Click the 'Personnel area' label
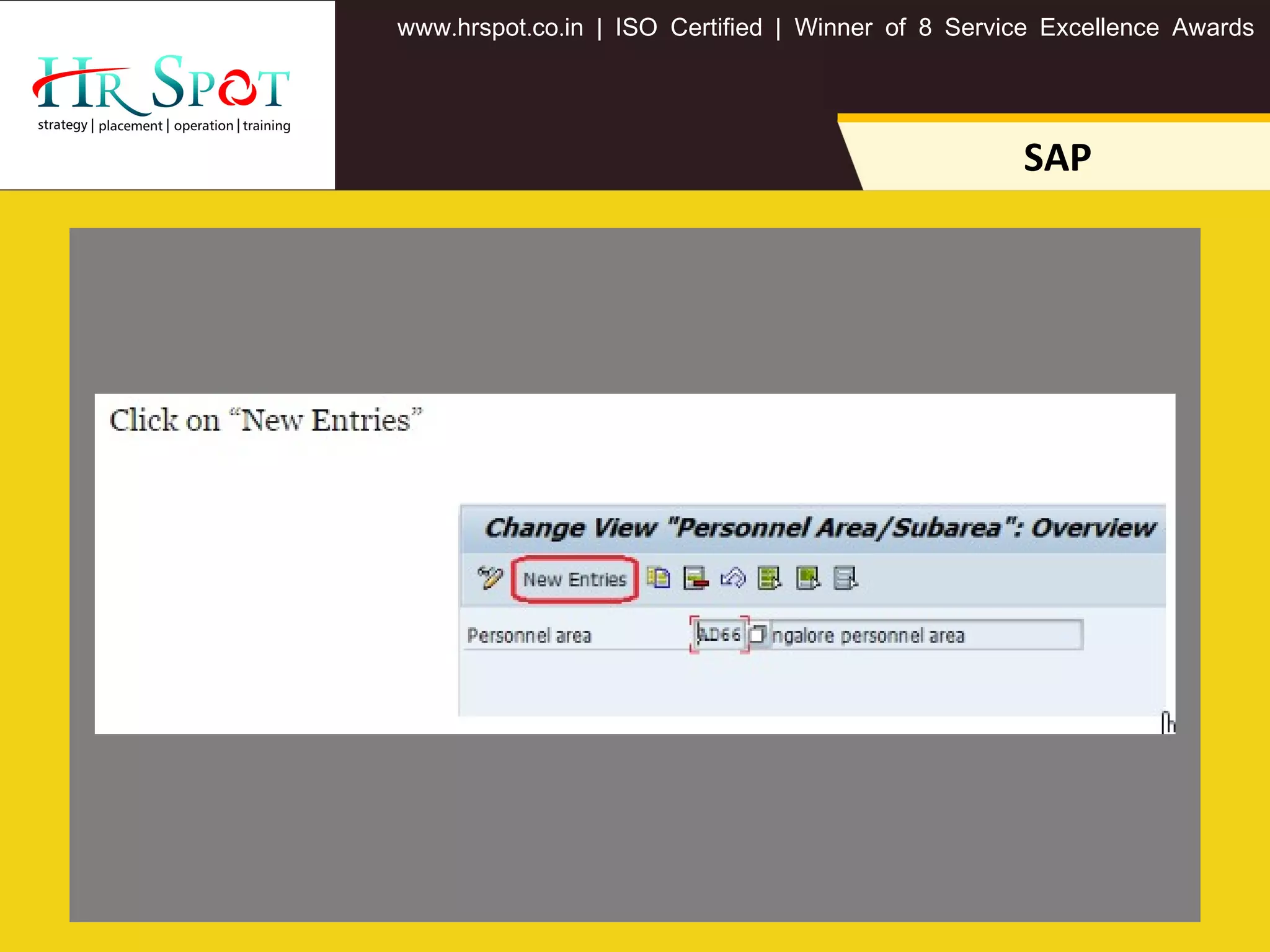 tap(529, 635)
